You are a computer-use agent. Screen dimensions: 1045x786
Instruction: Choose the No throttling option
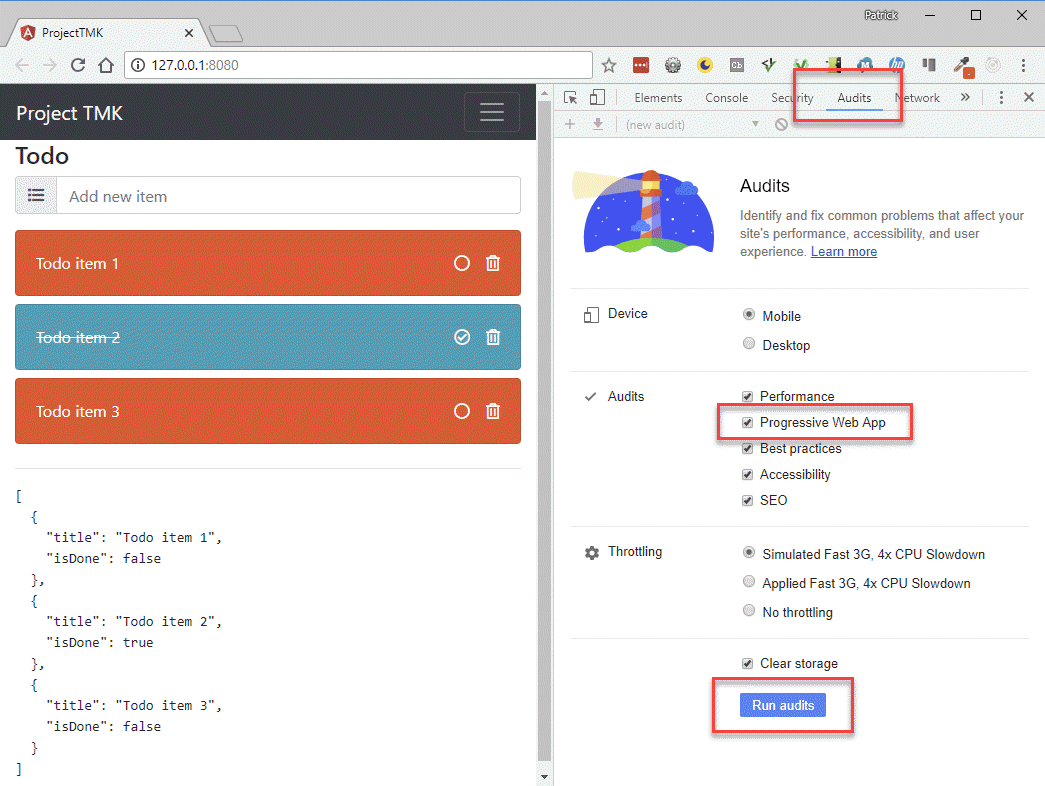pyautogui.click(x=749, y=611)
